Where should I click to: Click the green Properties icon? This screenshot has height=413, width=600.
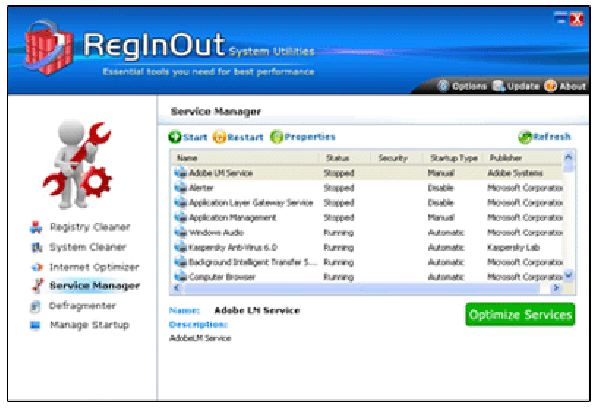point(276,137)
